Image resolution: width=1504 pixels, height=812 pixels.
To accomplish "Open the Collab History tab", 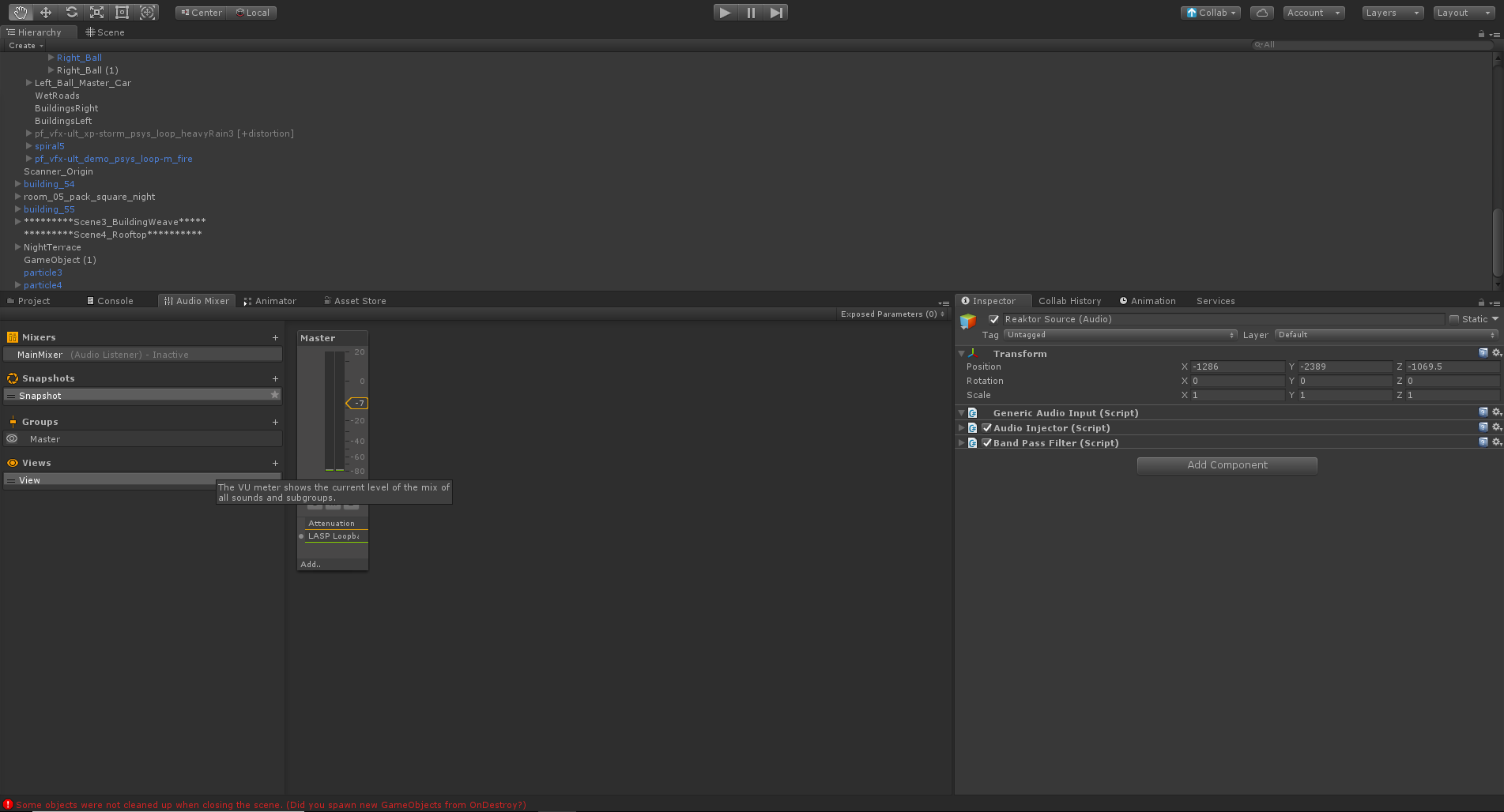I will click(x=1069, y=300).
